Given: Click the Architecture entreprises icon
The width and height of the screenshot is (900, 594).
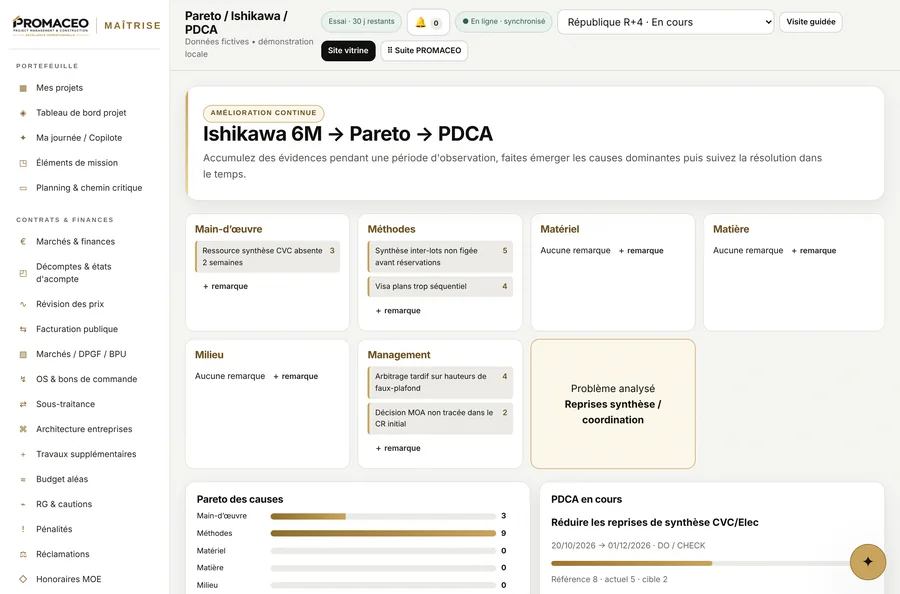Looking at the screenshot, I should [23, 429].
